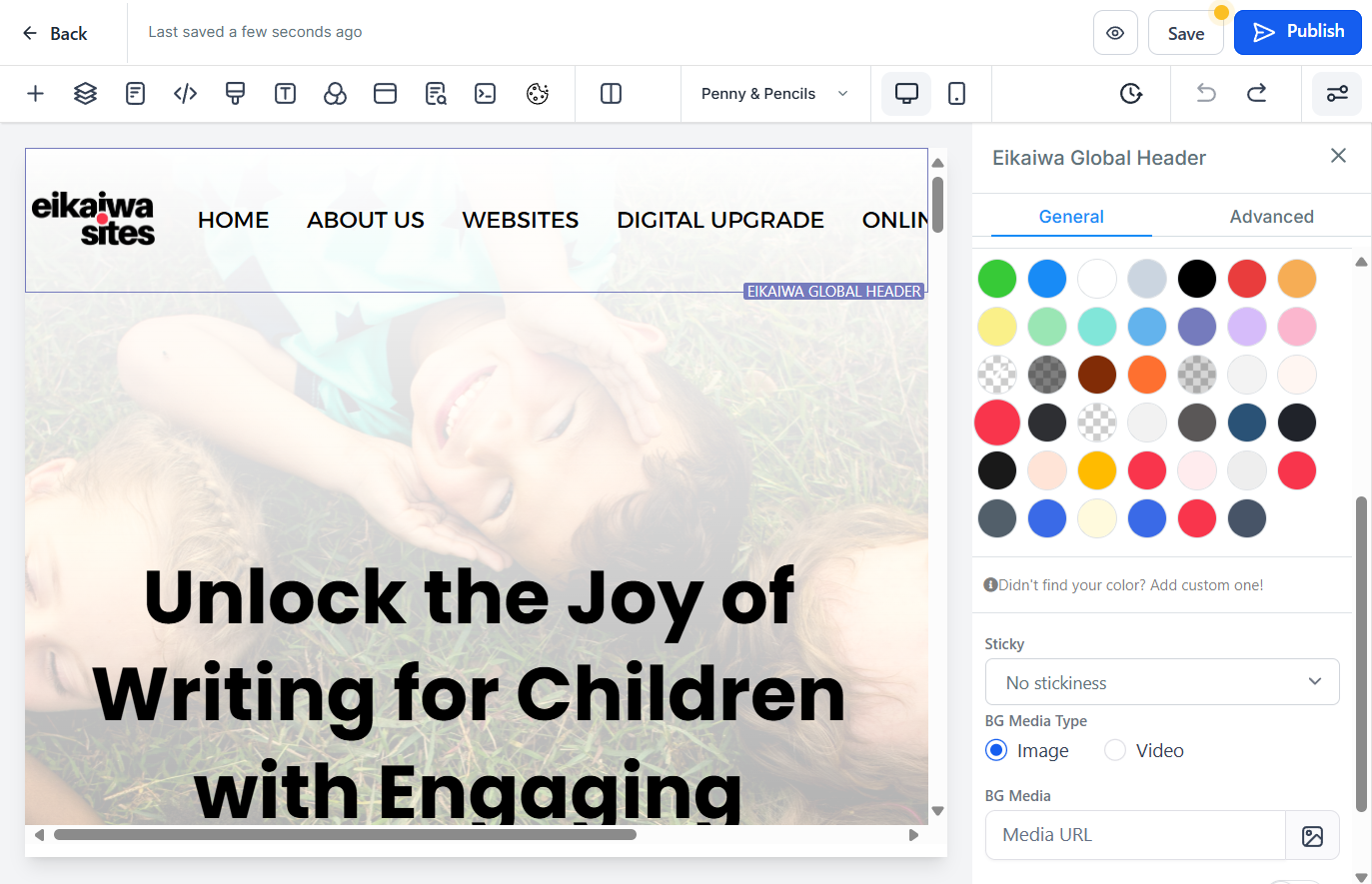Click DIGITAL UPGRADE in the site header
The image size is (1372, 884).
720,220
